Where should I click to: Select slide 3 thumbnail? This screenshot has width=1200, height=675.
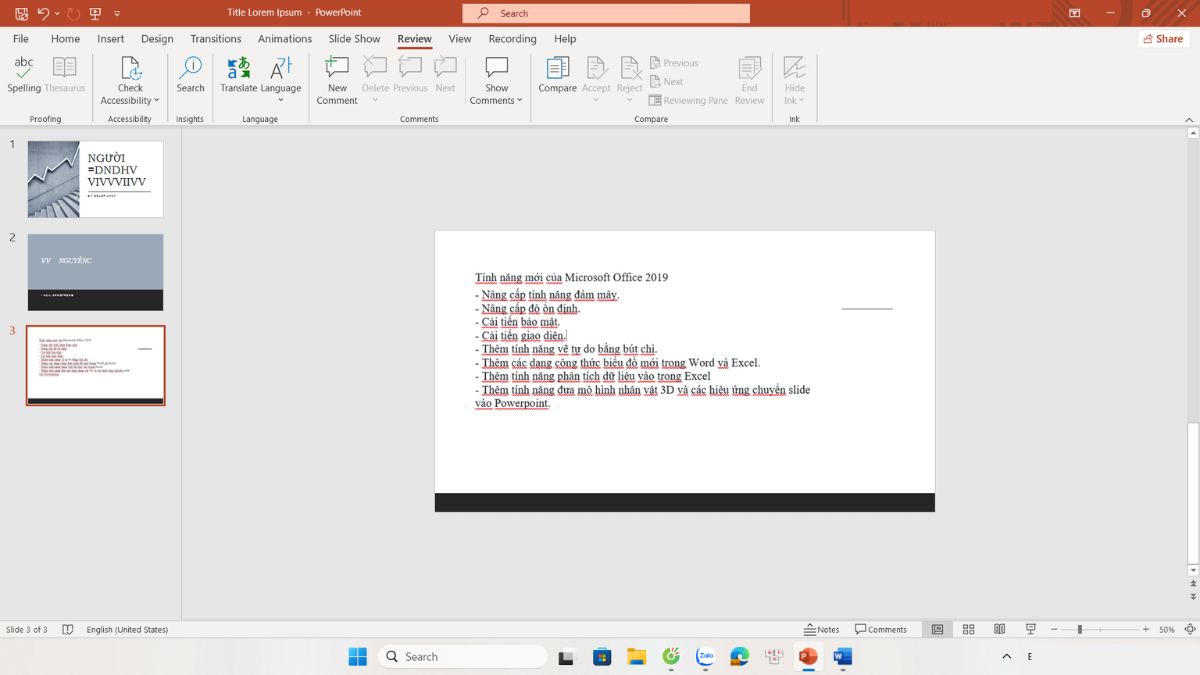(95, 365)
